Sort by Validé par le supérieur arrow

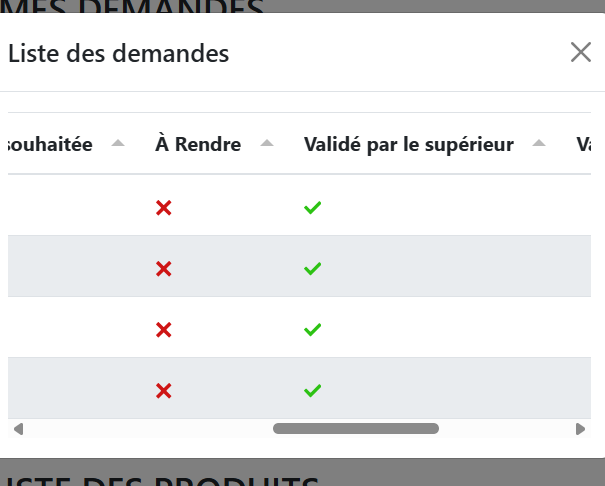tap(539, 143)
